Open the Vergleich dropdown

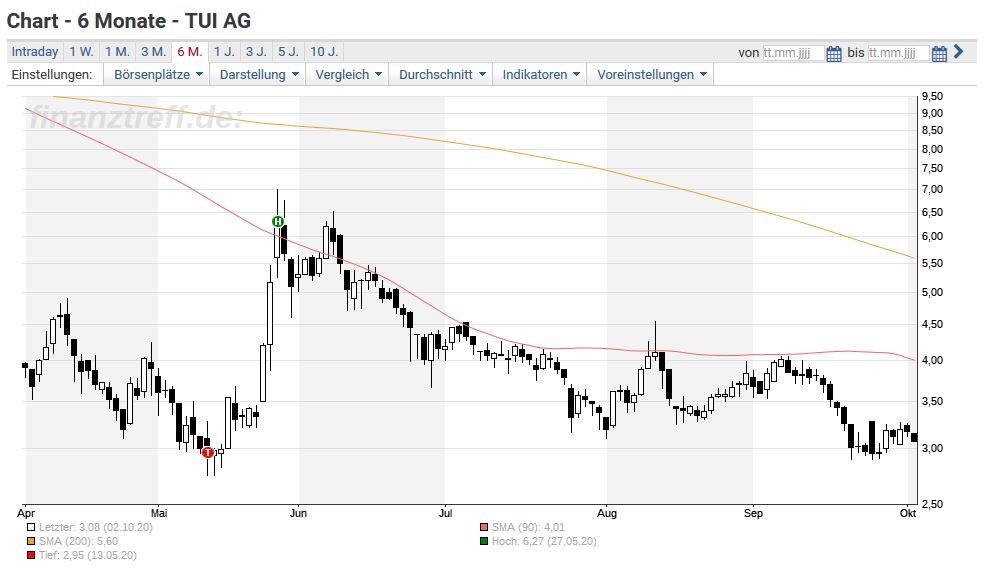click(347, 74)
